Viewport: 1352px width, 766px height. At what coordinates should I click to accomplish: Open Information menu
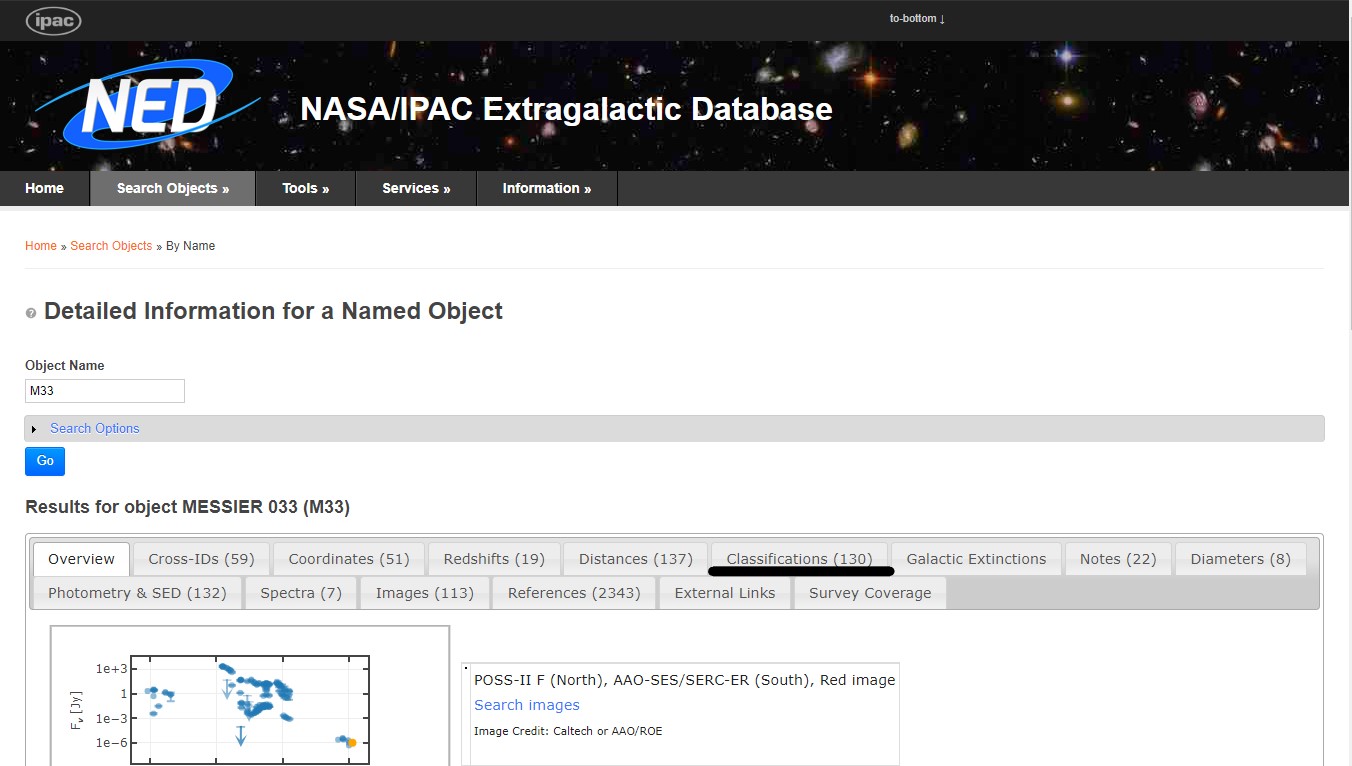(547, 188)
